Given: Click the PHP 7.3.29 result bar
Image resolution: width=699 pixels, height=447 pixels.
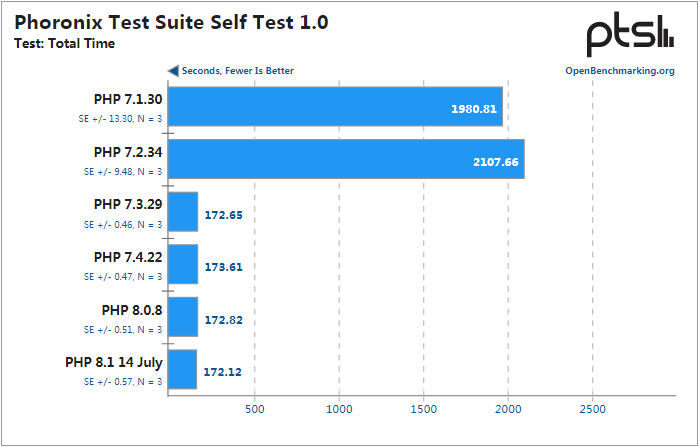Looking at the screenshot, I should 183,212.
